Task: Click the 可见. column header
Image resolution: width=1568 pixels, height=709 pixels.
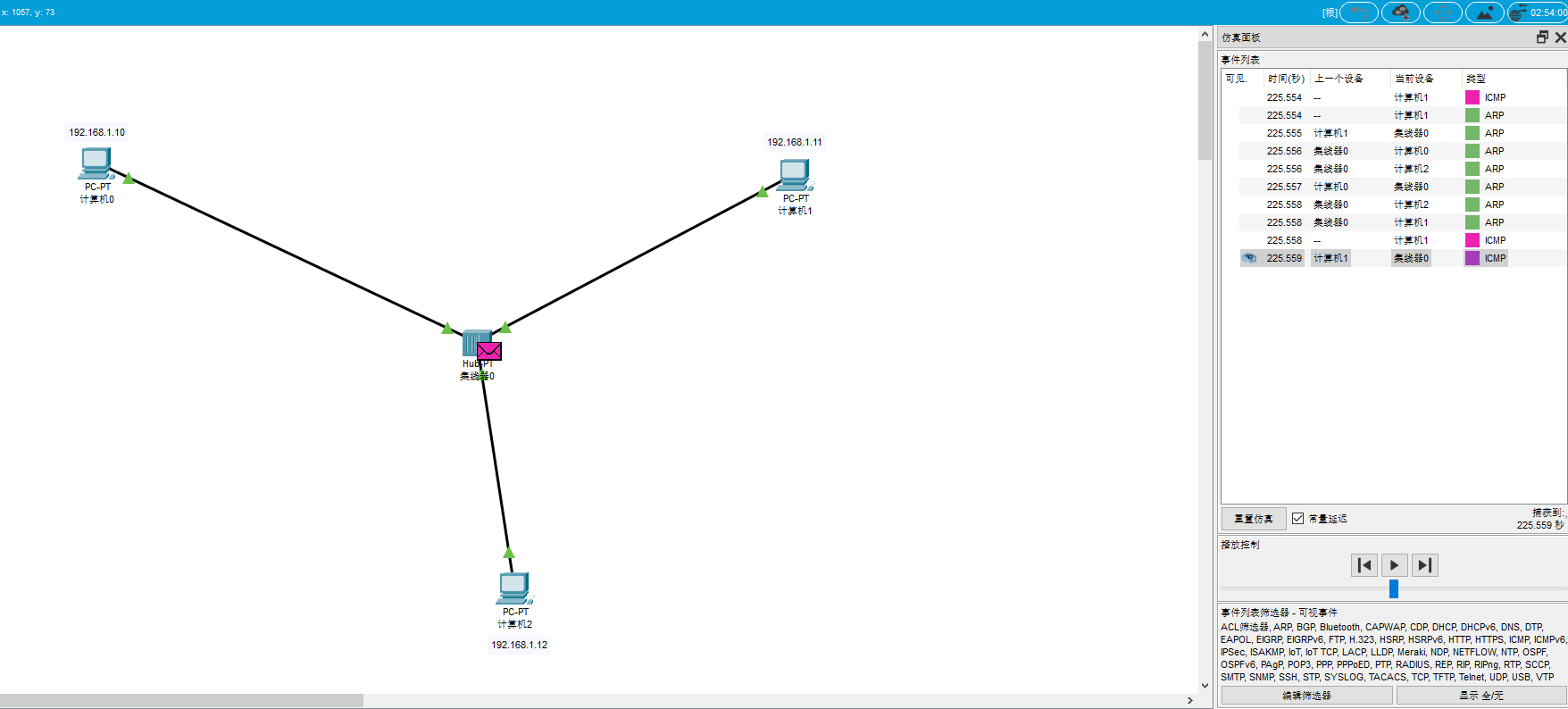Action: pos(1236,79)
